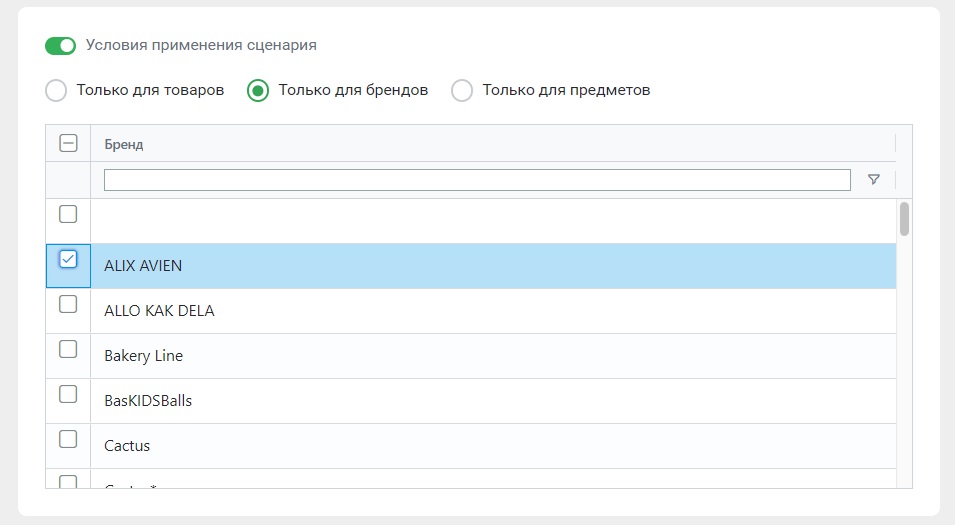Select 'Только для товаров' radio option
955x525 pixels.
point(56,91)
